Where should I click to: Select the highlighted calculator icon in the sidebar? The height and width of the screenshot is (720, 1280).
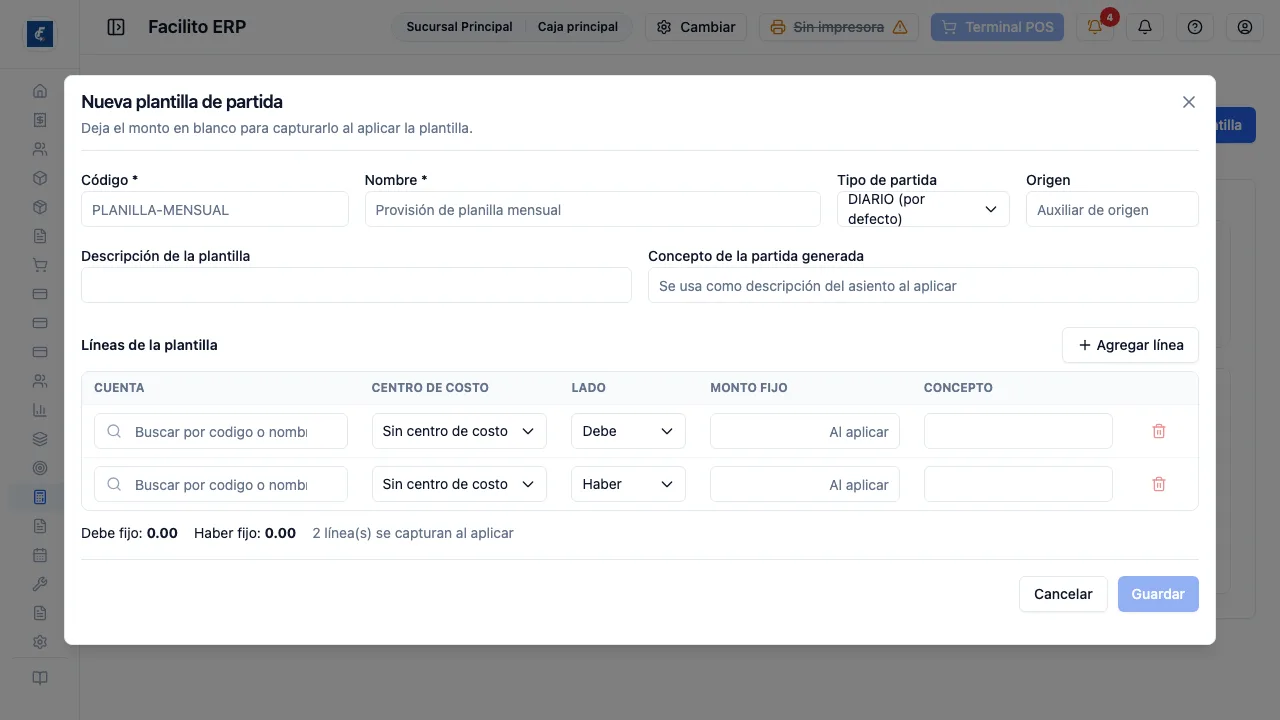coord(40,497)
